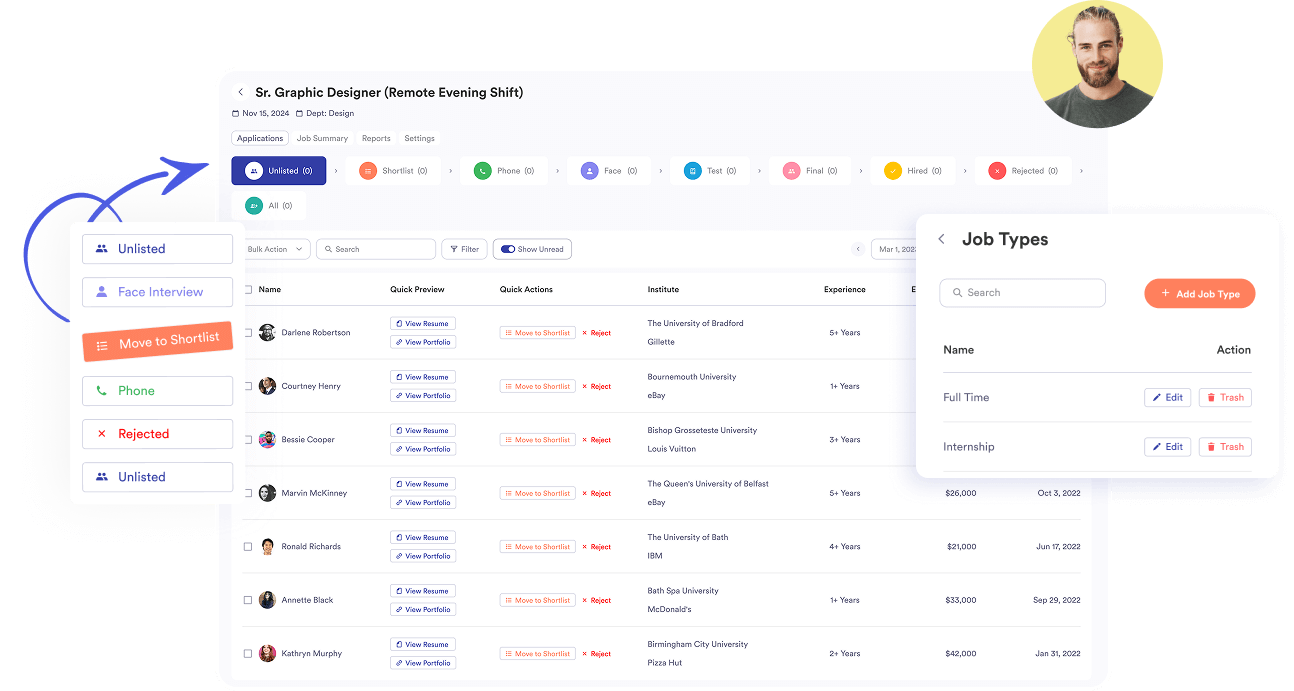Toggle the Show Unread switch
1294x691 pixels.
pyautogui.click(x=508, y=249)
